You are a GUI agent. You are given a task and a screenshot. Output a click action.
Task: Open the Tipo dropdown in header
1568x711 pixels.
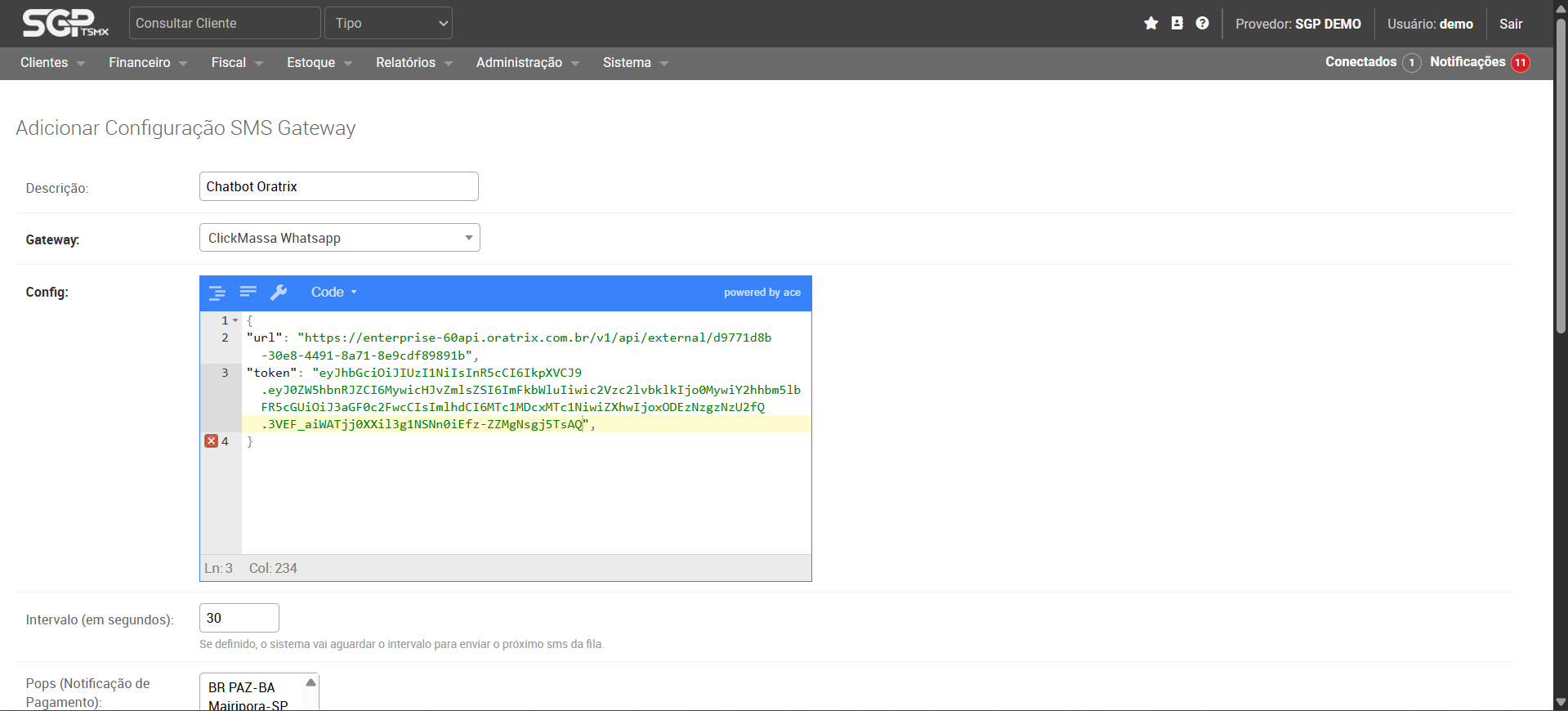[388, 24]
